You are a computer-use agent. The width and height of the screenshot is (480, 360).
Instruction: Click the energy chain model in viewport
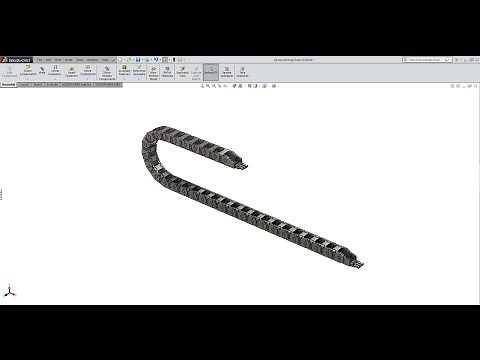252,197
